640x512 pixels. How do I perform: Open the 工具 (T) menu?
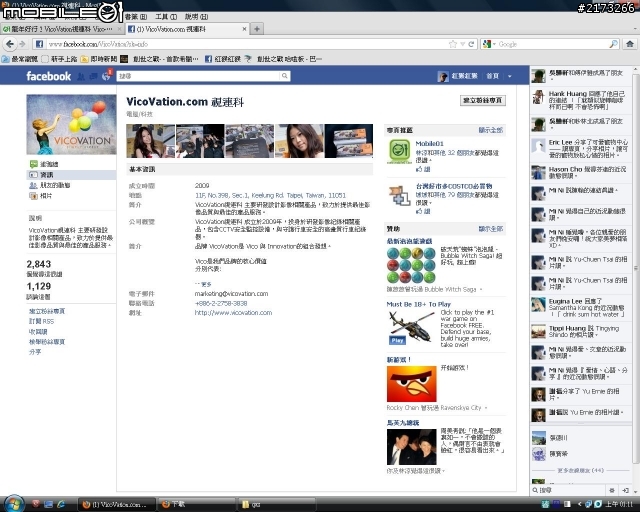[166, 17]
